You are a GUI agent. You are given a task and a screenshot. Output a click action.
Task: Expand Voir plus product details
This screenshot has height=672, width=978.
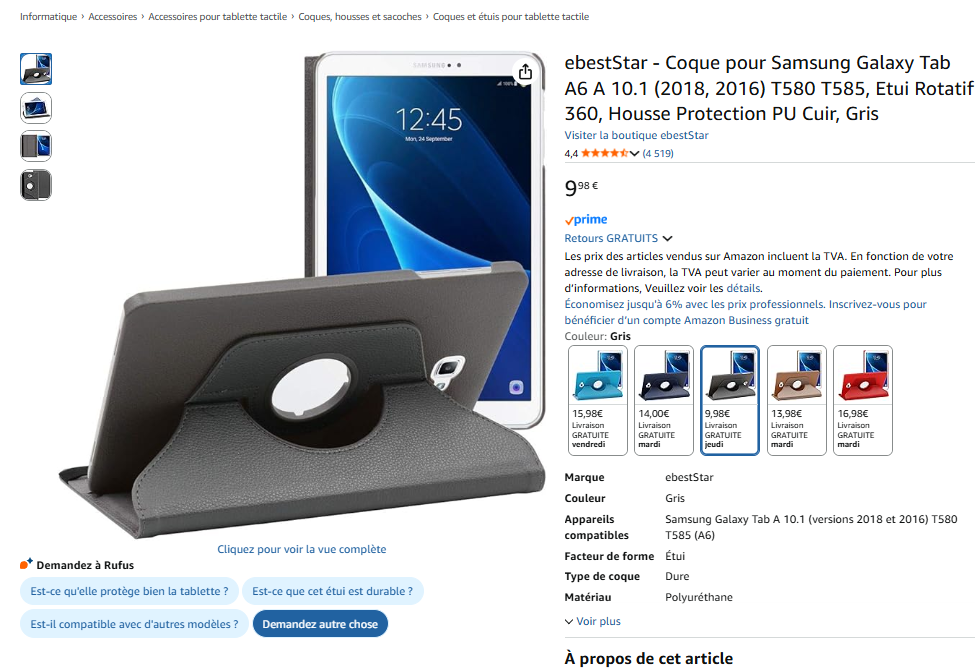[593, 621]
